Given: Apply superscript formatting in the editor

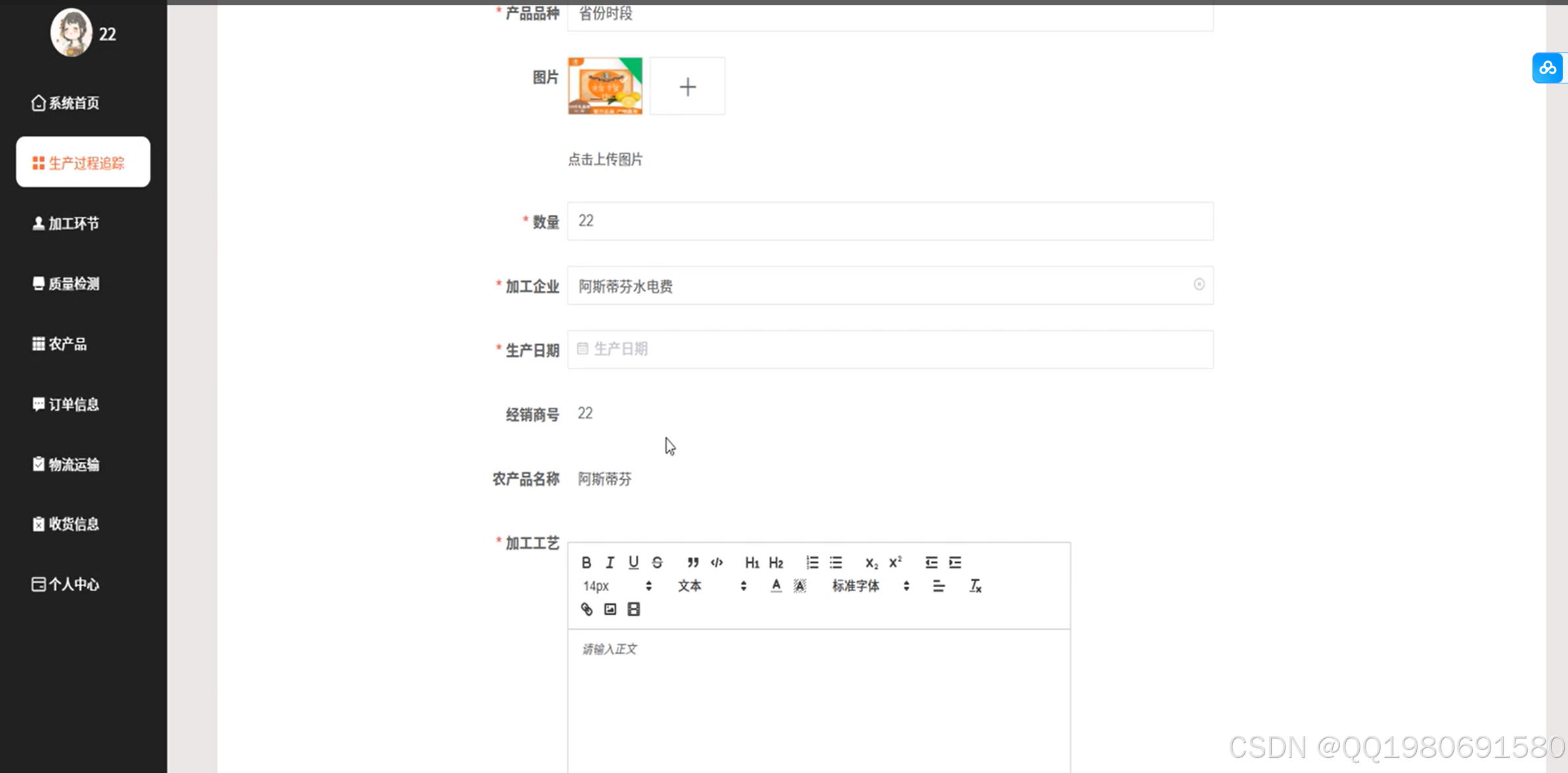Looking at the screenshot, I should 894,562.
